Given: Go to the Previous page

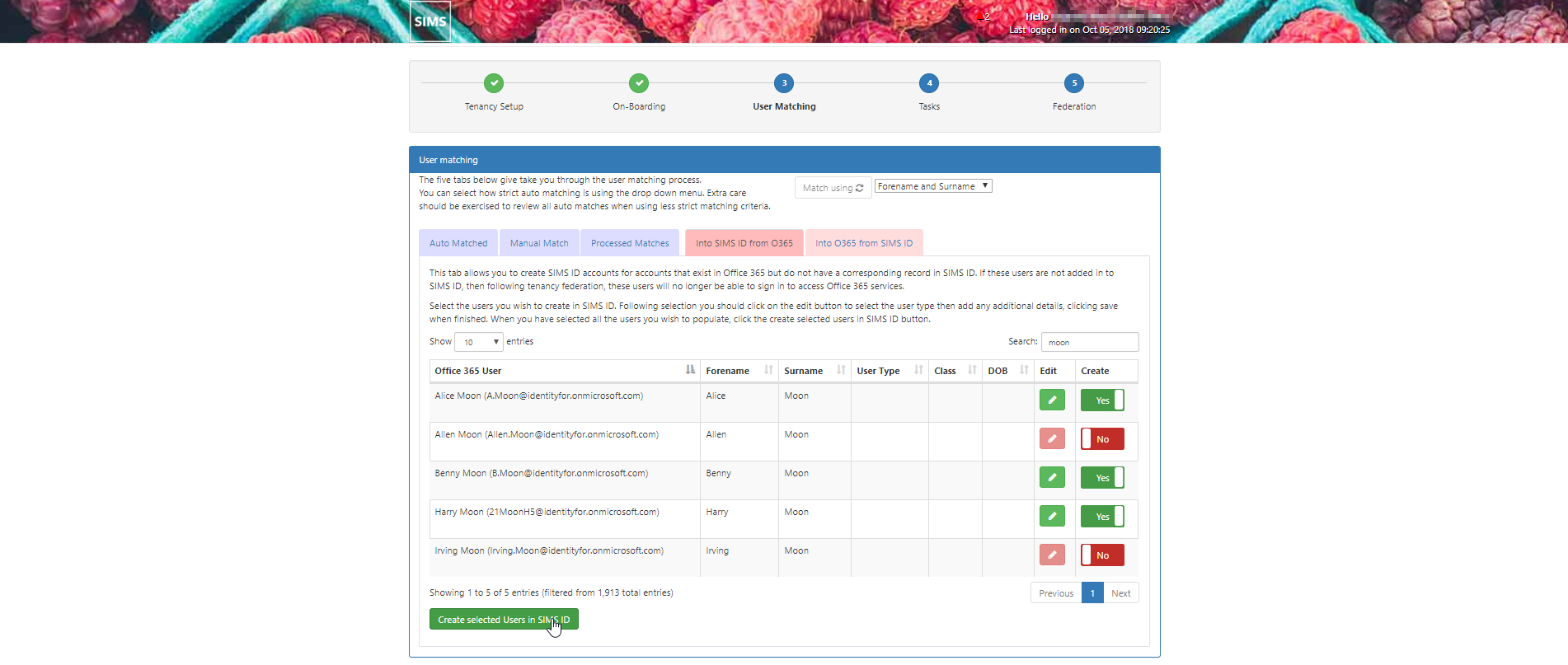Looking at the screenshot, I should click(x=1056, y=593).
